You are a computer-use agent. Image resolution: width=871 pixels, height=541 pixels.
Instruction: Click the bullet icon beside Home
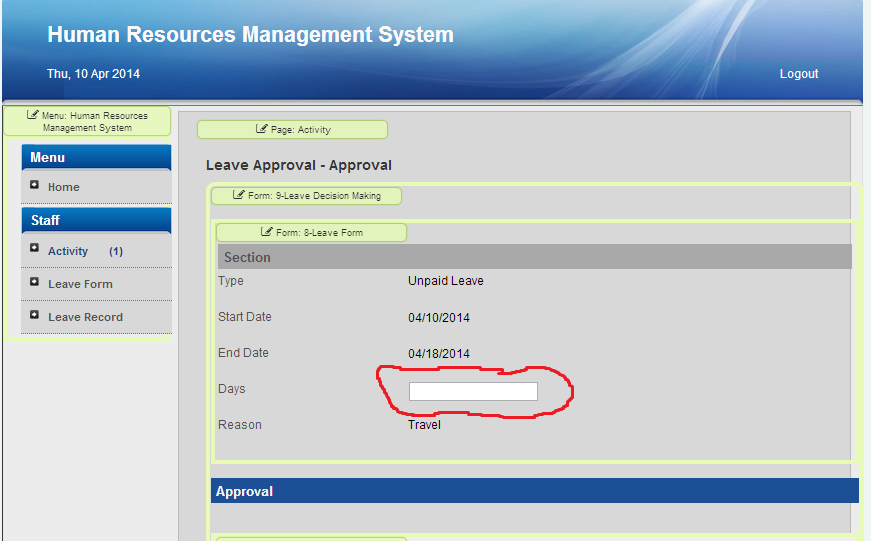point(34,185)
